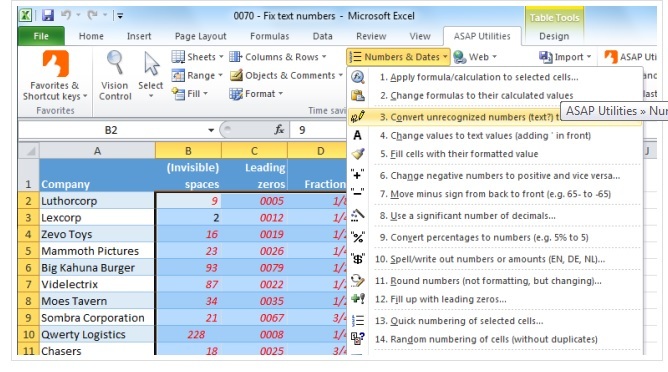Switch to the Insert tab
This screenshot has height=372, width=668.
(x=139, y=36)
